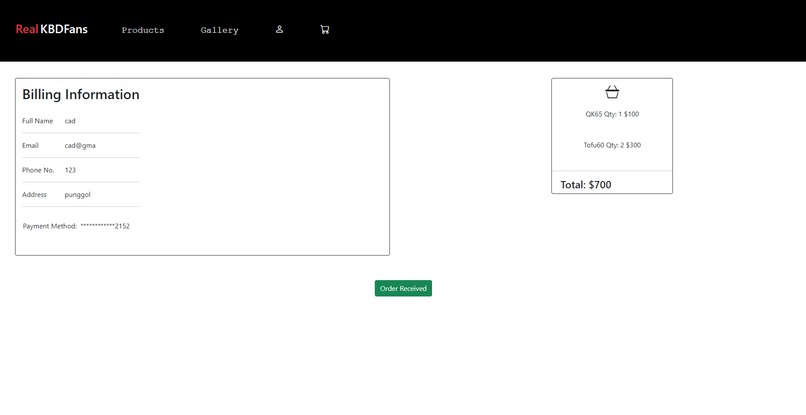Click the address value 'punggol'

point(78,195)
